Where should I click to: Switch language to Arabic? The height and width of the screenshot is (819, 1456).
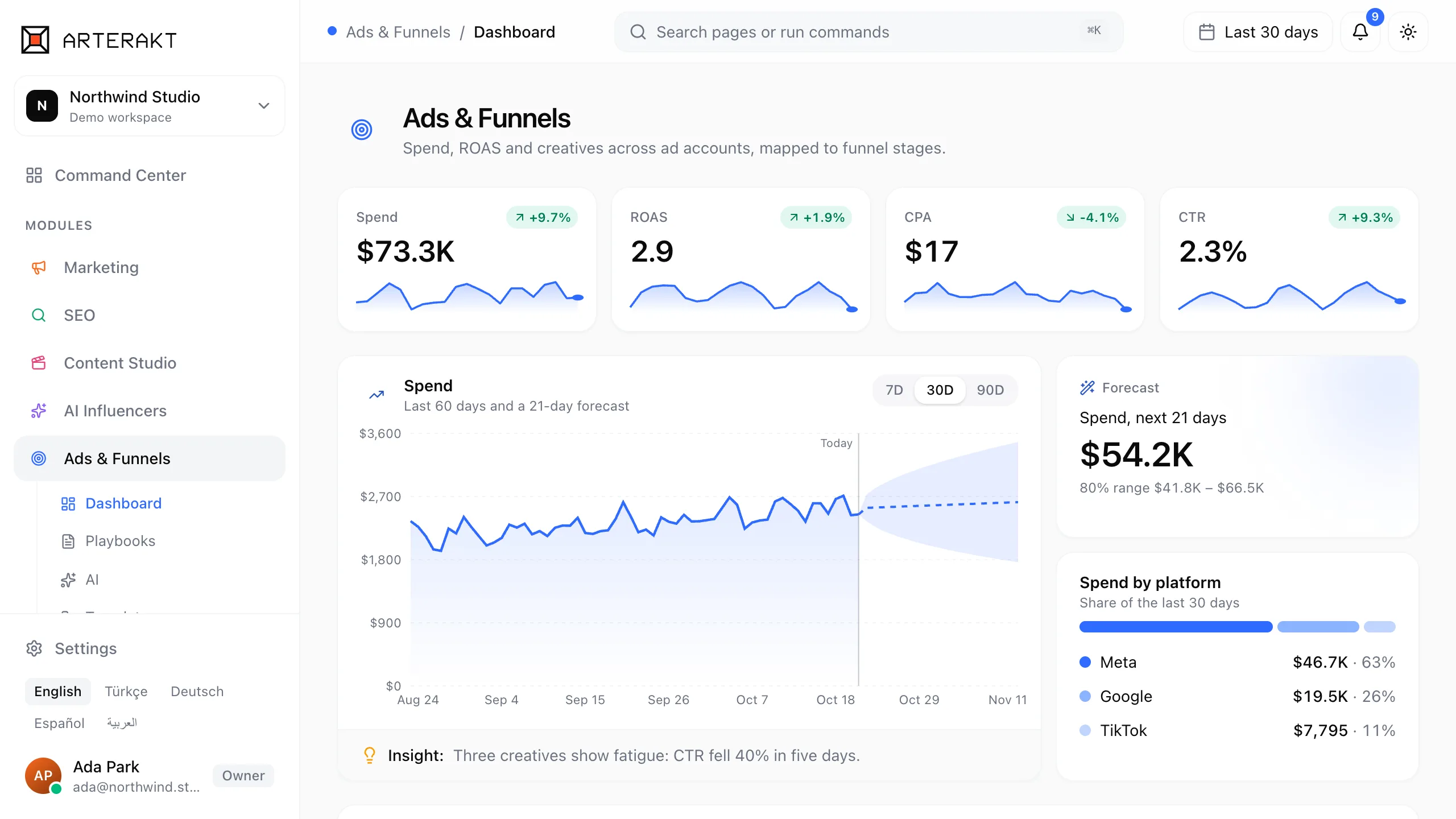click(x=122, y=723)
